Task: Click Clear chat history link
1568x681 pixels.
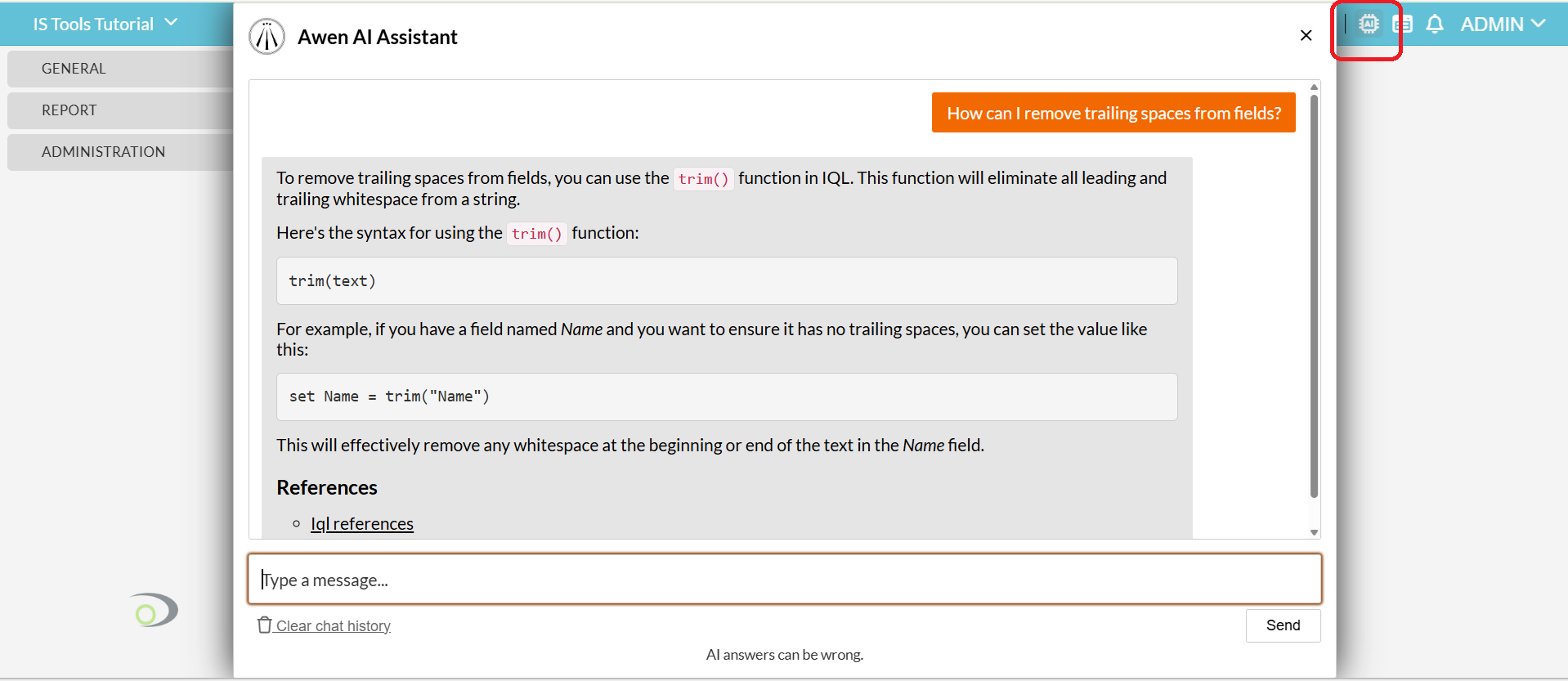Action: click(333, 626)
